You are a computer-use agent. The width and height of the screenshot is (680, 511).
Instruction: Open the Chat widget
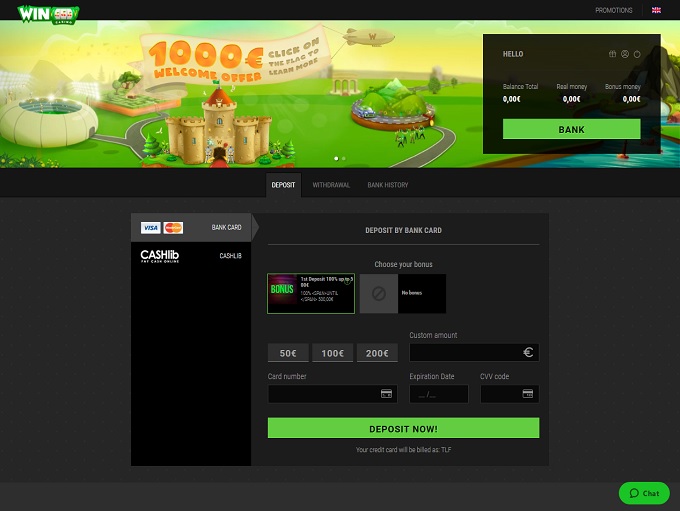pos(644,493)
